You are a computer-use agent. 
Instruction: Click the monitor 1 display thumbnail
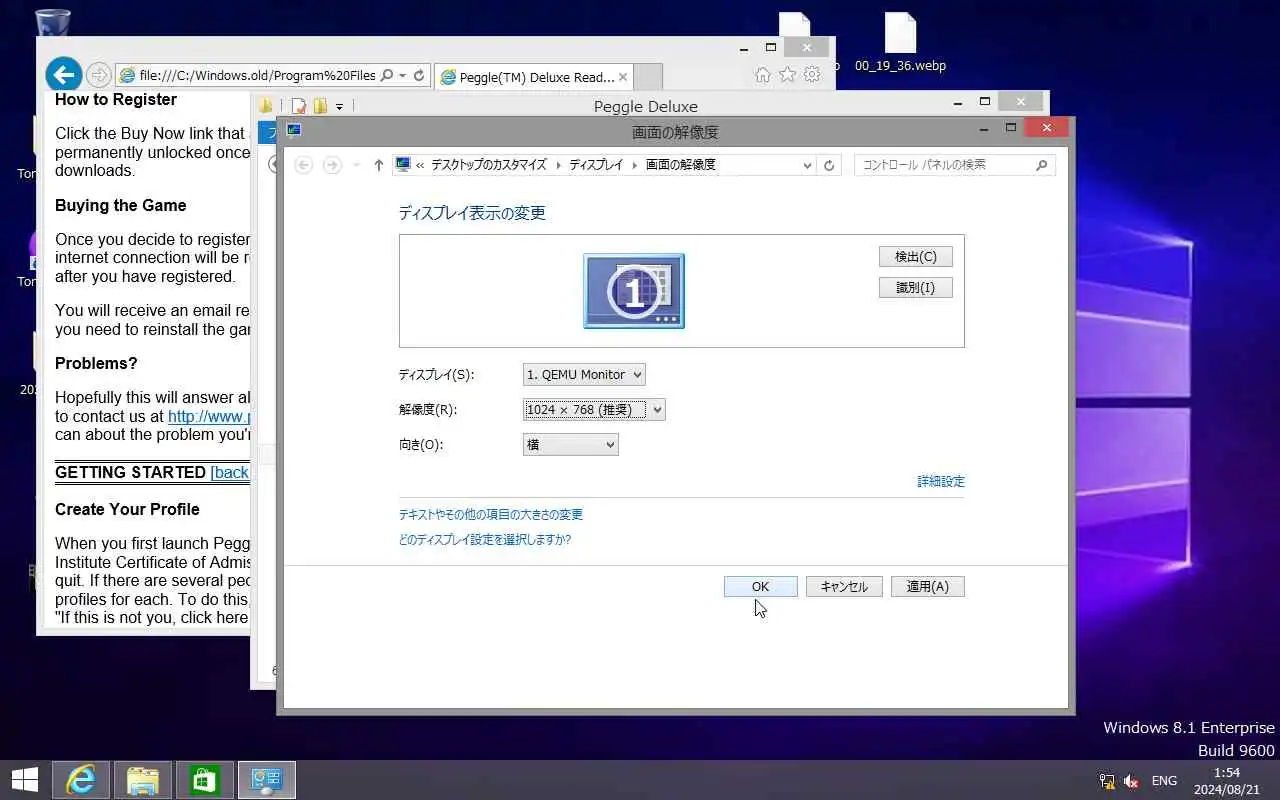click(634, 291)
